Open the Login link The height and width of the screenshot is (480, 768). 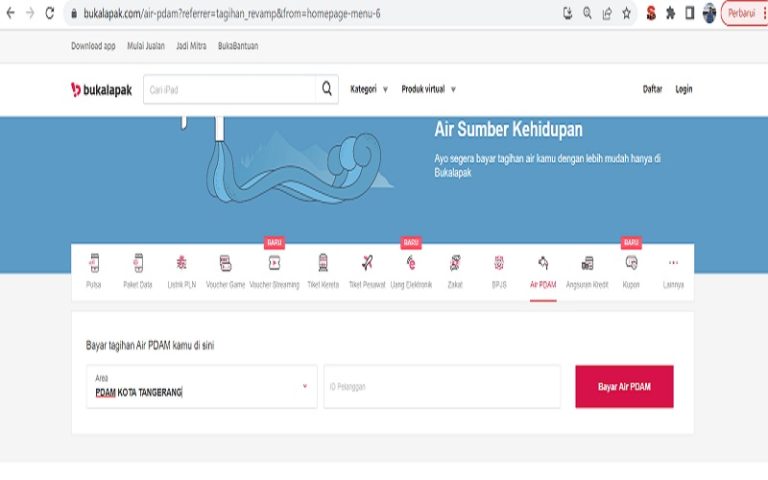(x=684, y=89)
